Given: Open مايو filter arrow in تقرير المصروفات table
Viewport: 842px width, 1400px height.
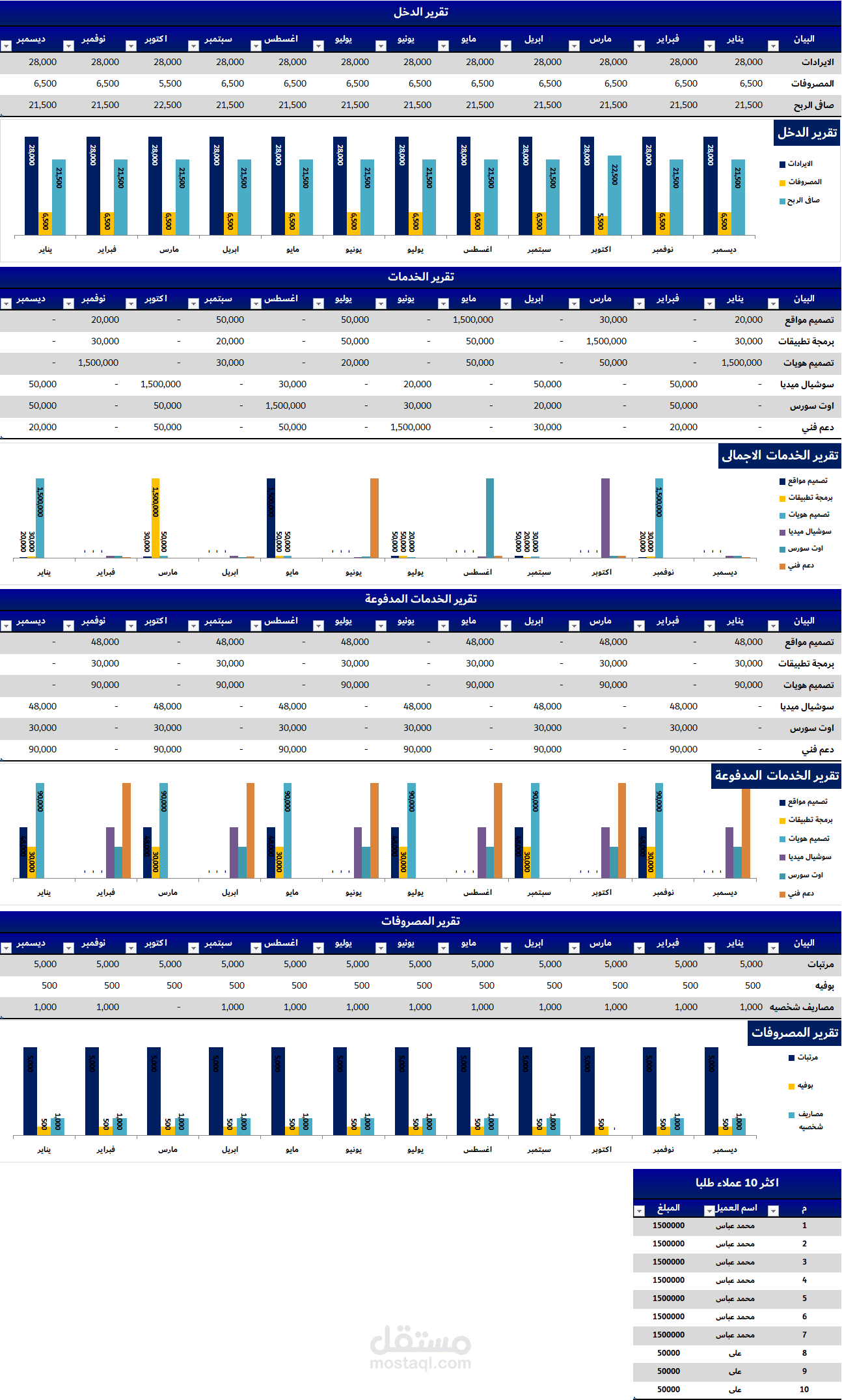Looking at the screenshot, I should (443, 948).
